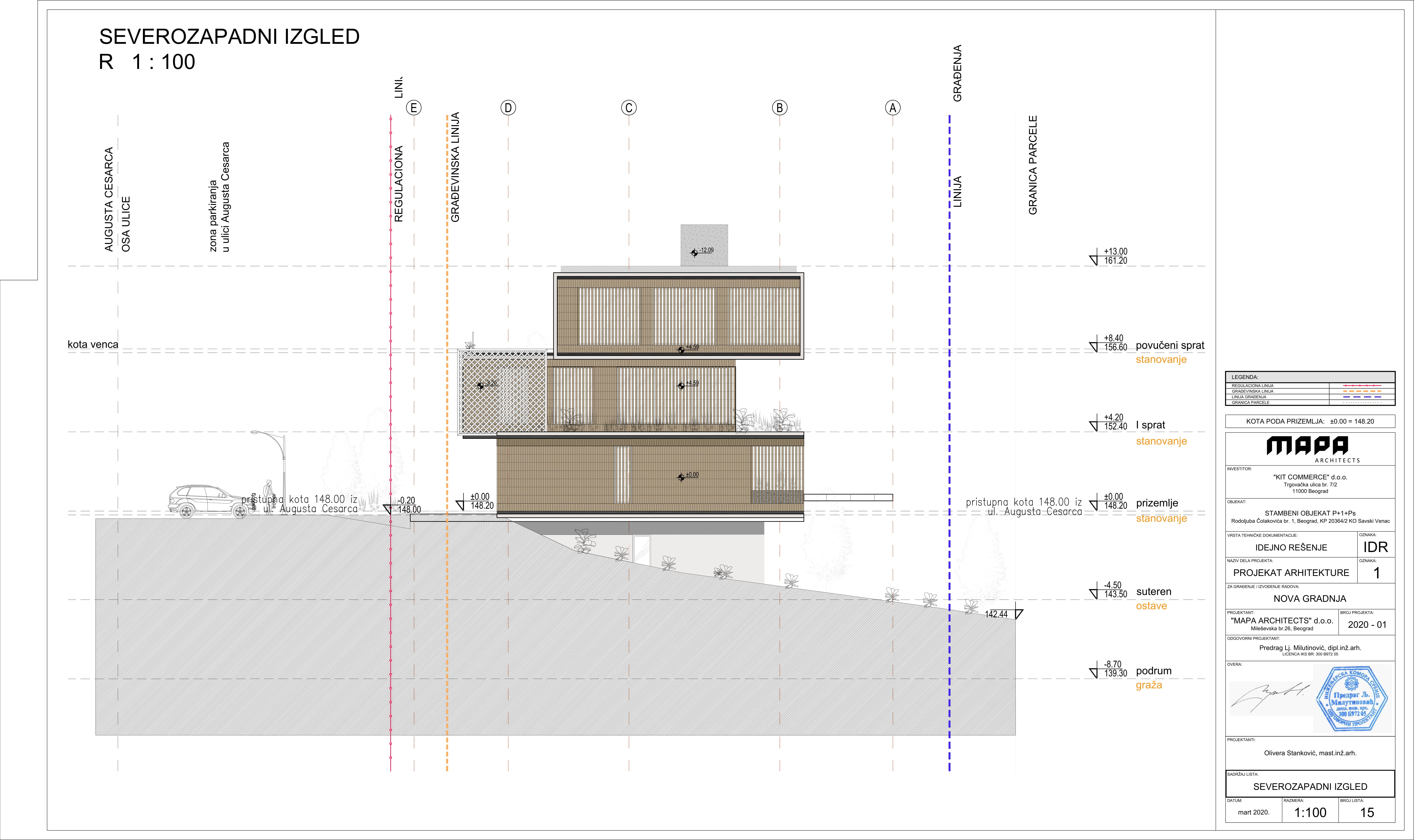This screenshot has height=840, width=1414.
Task: Click the 'suteren' floor label
Action: coord(1154,592)
